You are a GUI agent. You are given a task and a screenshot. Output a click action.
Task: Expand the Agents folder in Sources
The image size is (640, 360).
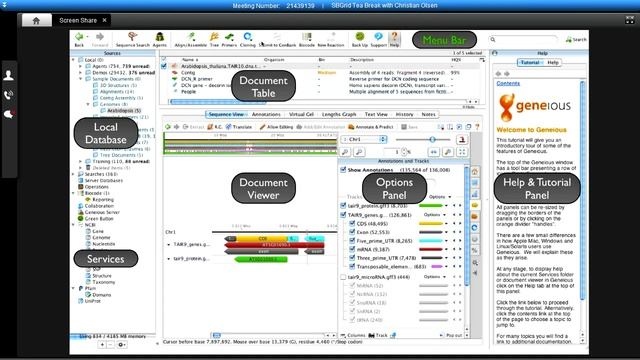pos(80,66)
